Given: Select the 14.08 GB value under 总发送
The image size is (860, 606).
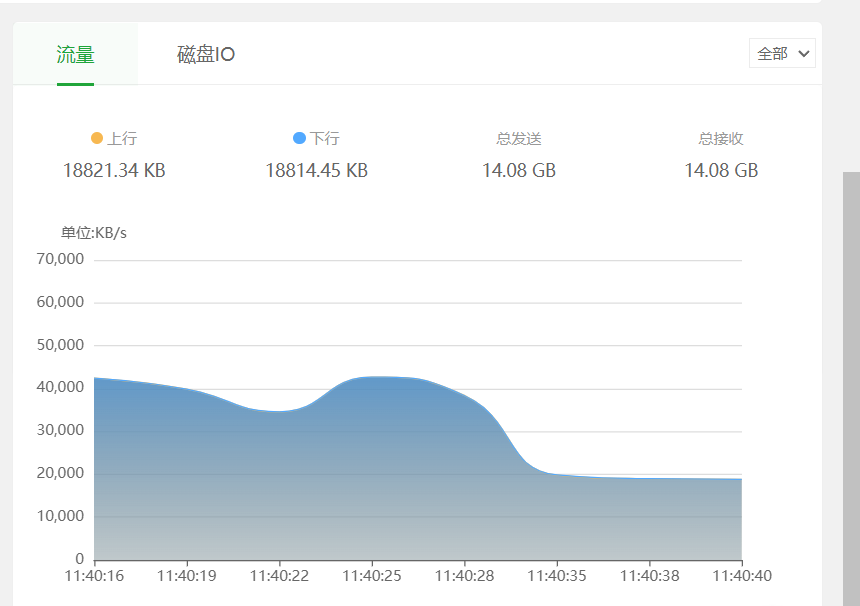Looking at the screenshot, I should tap(519, 171).
